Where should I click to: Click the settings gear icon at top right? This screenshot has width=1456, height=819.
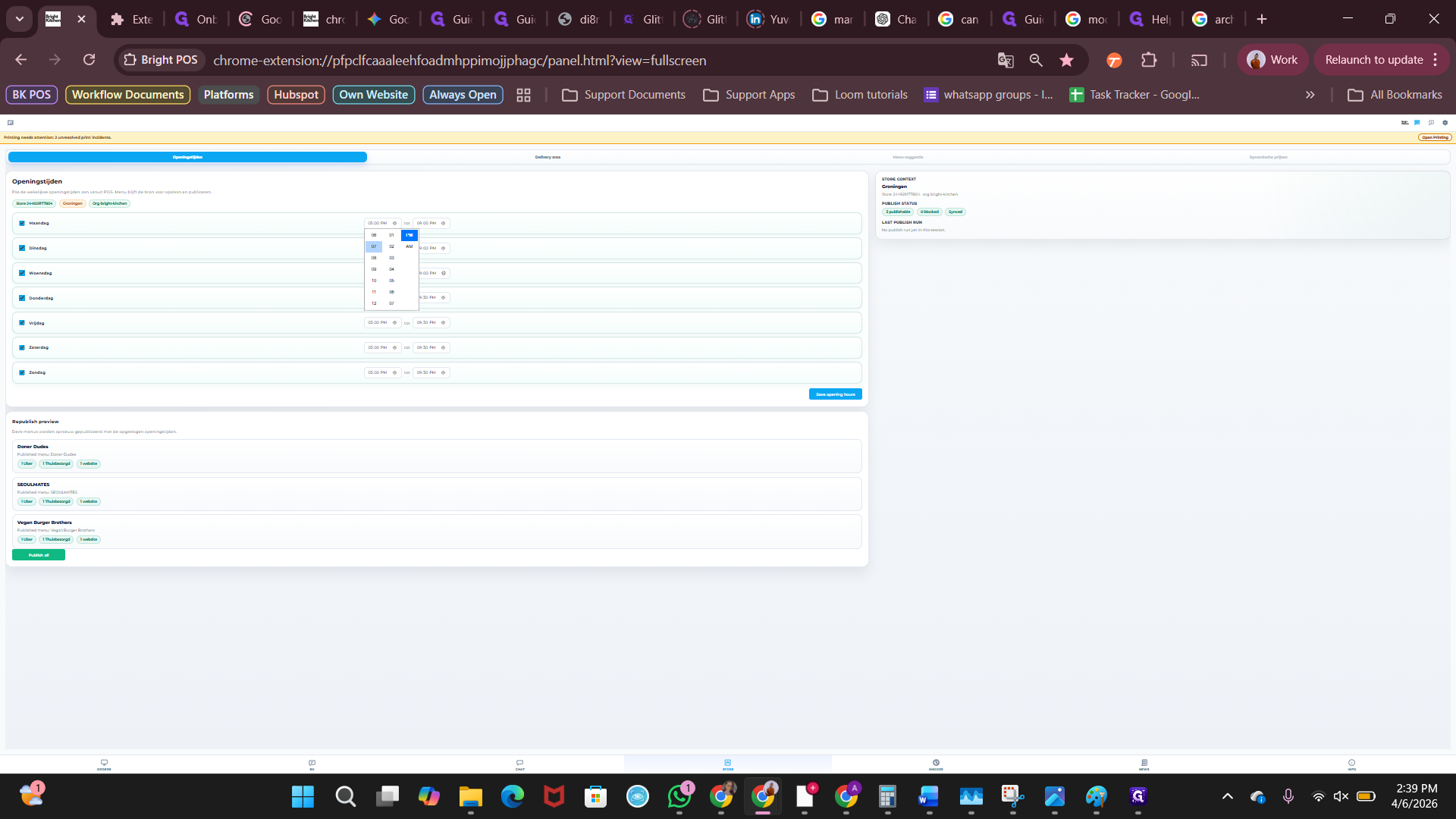1445,122
